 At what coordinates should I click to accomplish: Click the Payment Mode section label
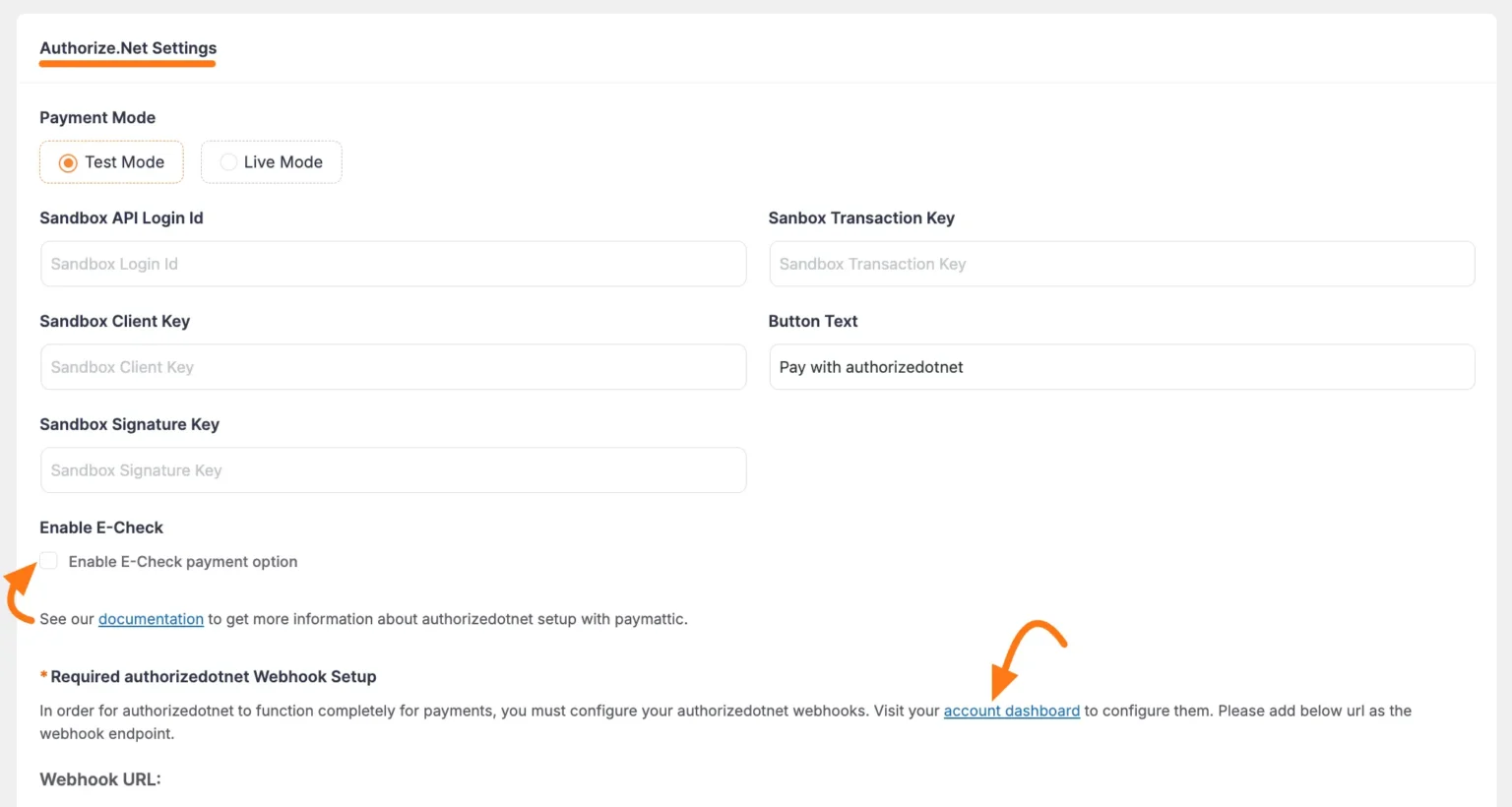tap(97, 117)
